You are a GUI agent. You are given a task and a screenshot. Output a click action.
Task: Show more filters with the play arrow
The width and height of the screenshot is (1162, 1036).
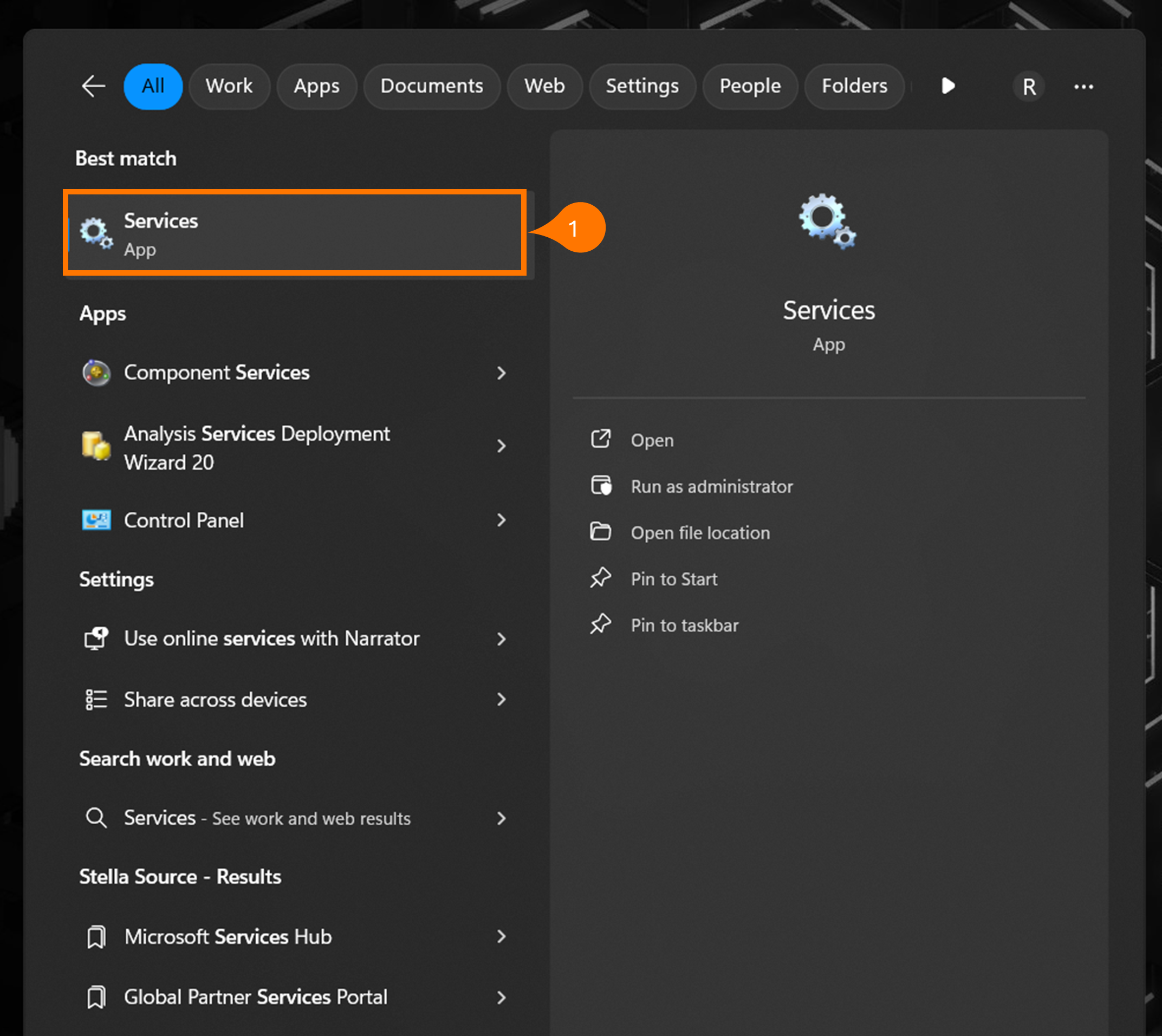coord(947,87)
